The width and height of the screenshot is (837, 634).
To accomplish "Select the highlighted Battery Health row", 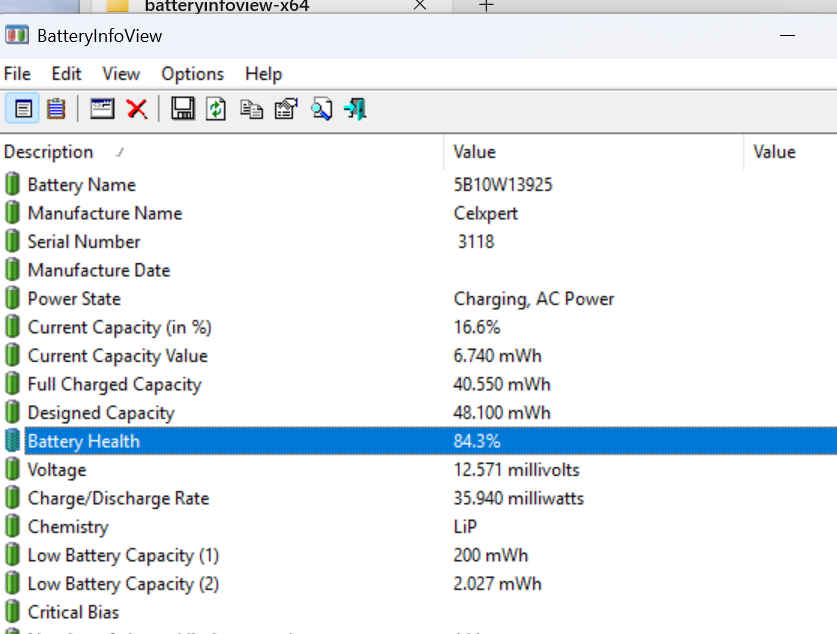I will point(418,441).
